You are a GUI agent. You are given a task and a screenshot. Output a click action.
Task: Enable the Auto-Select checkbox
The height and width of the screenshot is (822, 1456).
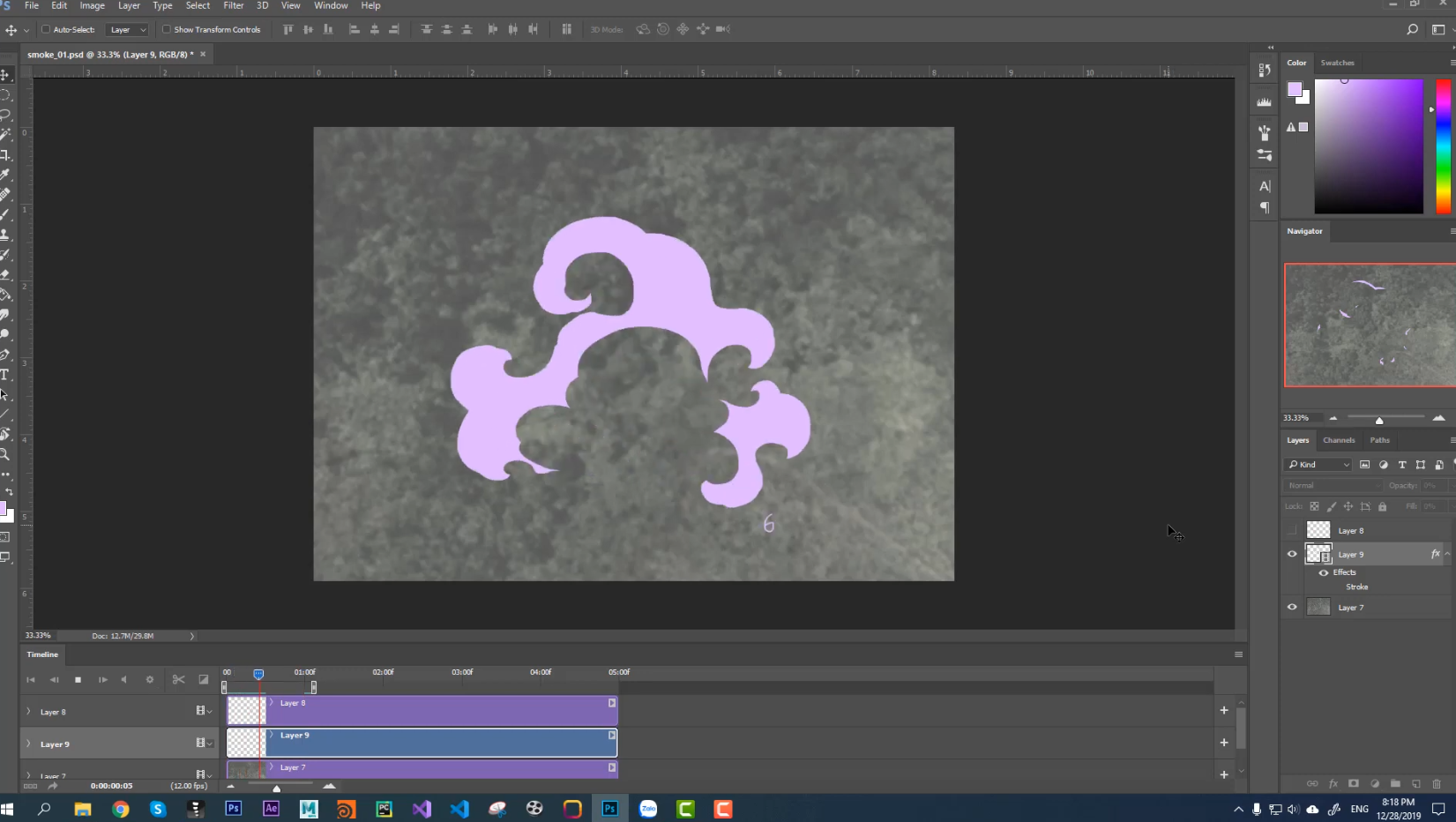click(x=46, y=29)
